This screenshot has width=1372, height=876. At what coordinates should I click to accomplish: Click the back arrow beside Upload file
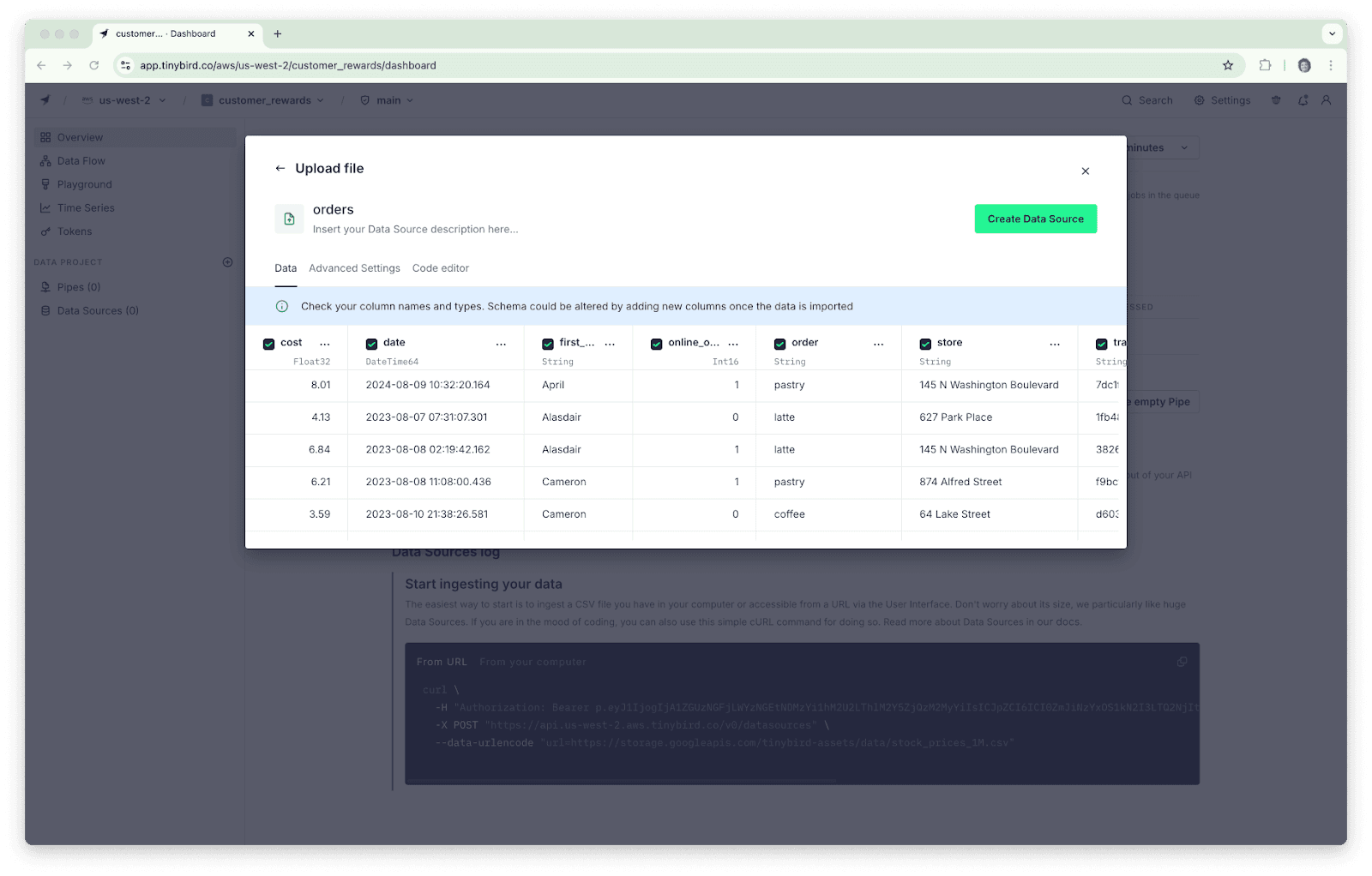coord(280,169)
